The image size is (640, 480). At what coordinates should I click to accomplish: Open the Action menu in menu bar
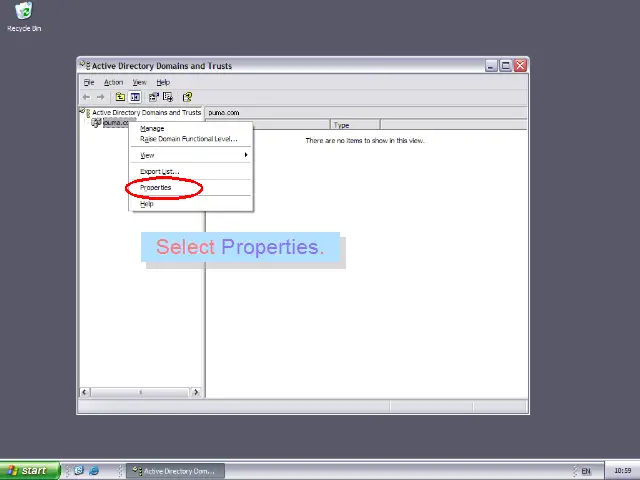tap(113, 82)
